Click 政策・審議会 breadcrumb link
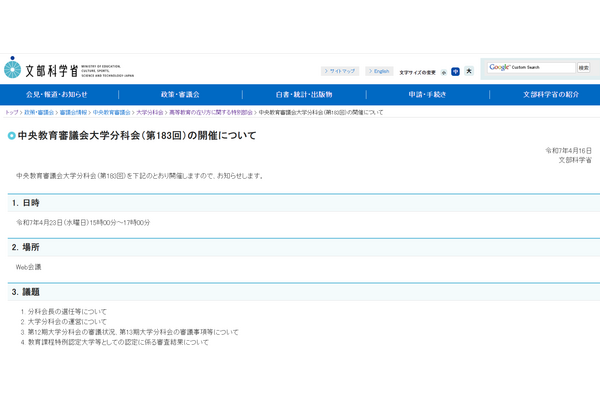This screenshot has height=400, width=600. (x=39, y=113)
